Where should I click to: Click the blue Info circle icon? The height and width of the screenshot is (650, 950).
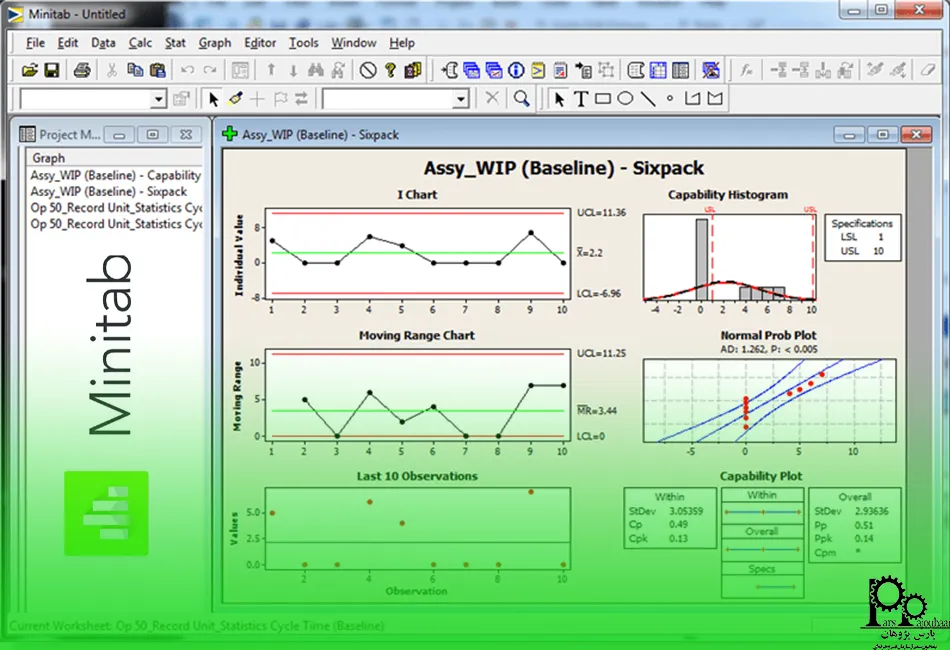pos(516,70)
